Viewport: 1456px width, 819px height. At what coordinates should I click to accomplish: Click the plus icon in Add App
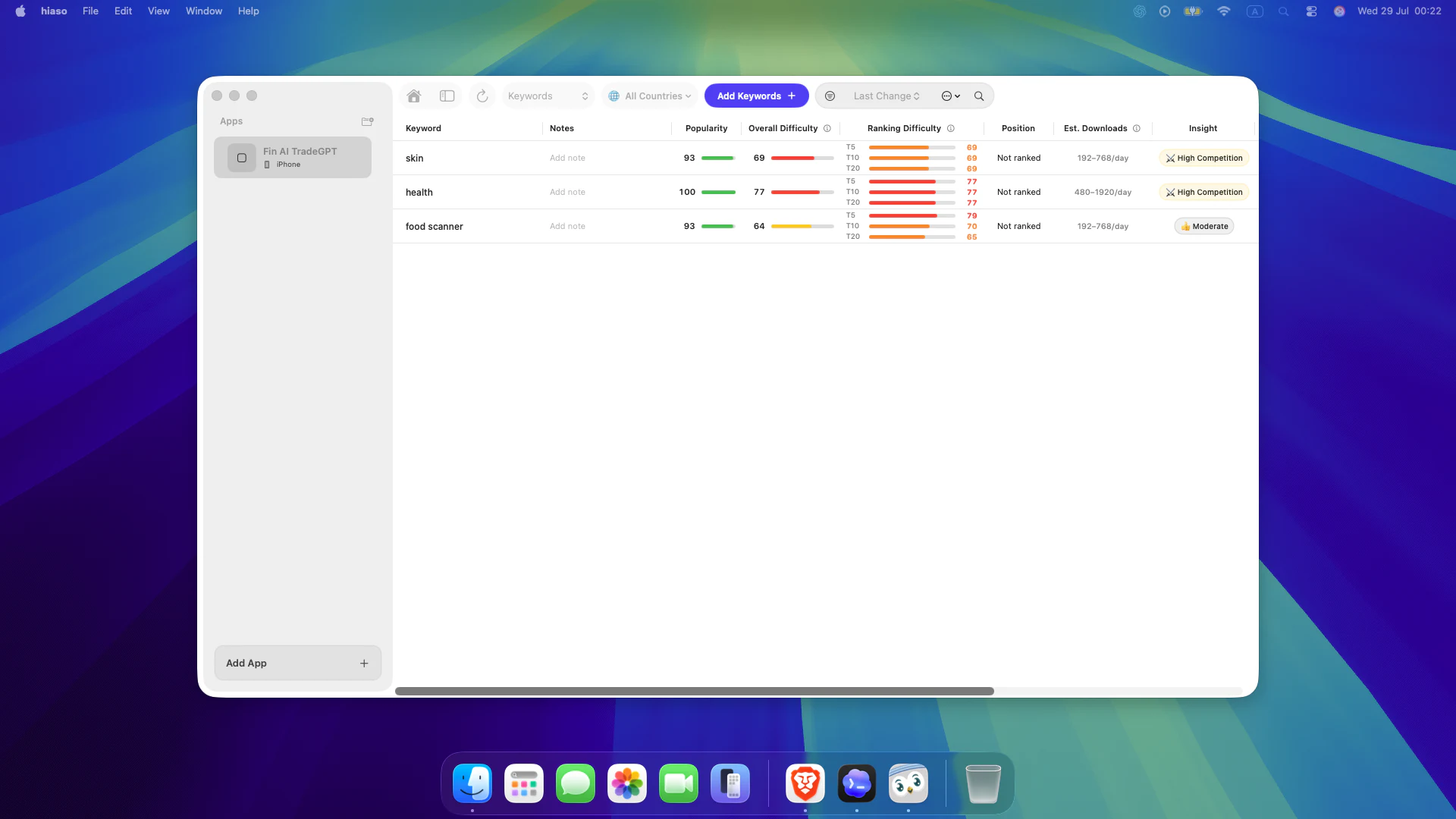pos(364,664)
